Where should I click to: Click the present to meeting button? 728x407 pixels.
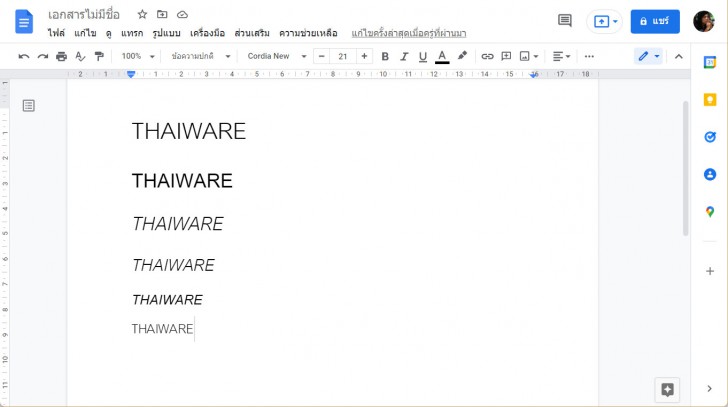tap(604, 21)
